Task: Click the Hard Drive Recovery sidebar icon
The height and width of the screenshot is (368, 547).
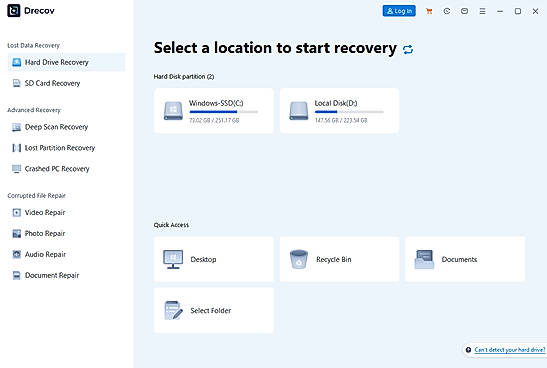Action: [16, 62]
